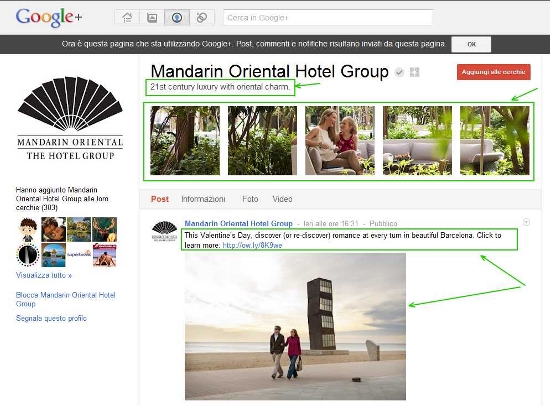Click the page title 'Mandarin Oriental Hotel Group'
The height and width of the screenshot is (406, 550).
click(270, 72)
